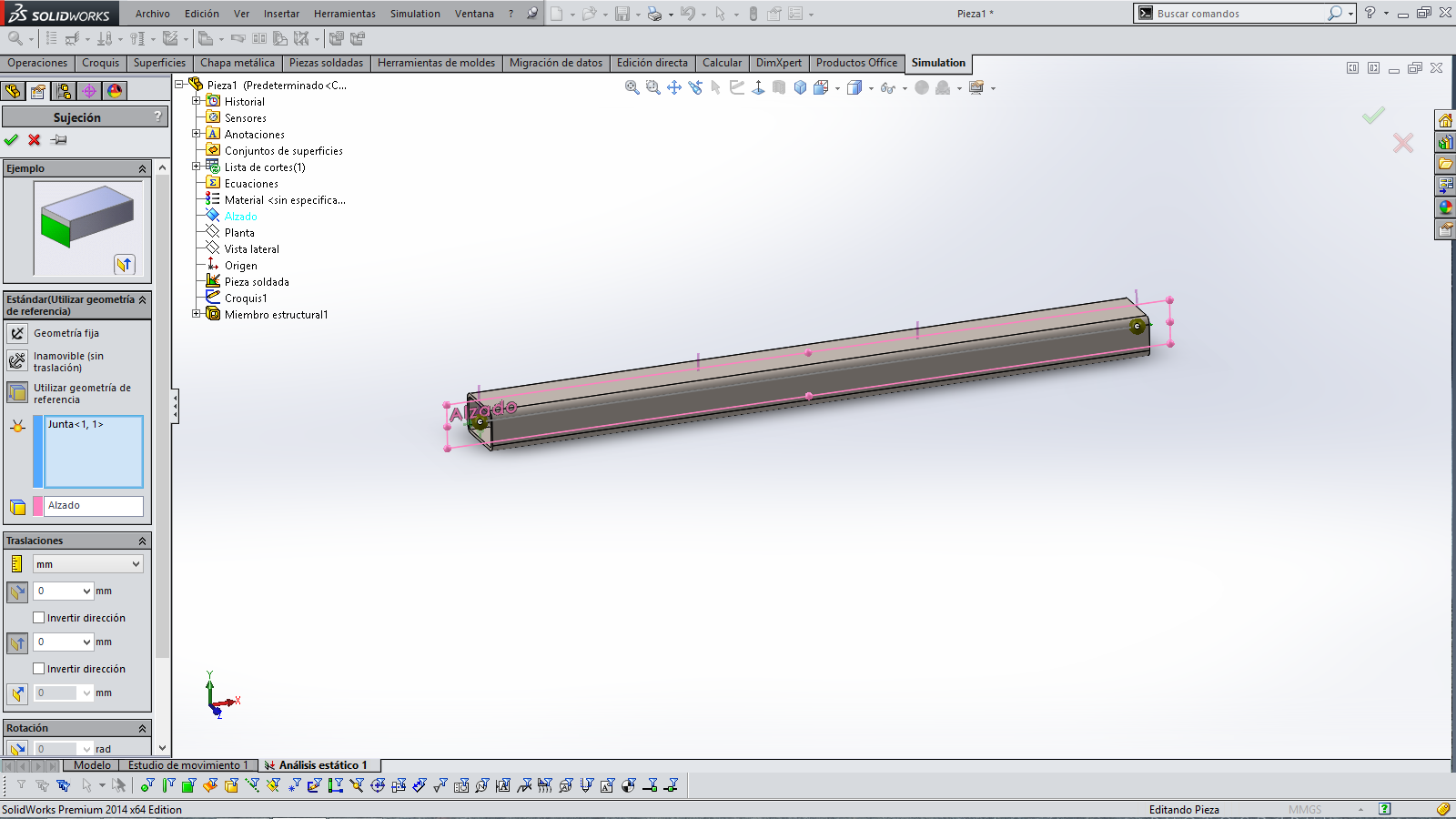Viewport: 1456px width, 819px height.
Task: Open SolidWorks Resources home icon in task pane
Action: pyautogui.click(x=1445, y=120)
